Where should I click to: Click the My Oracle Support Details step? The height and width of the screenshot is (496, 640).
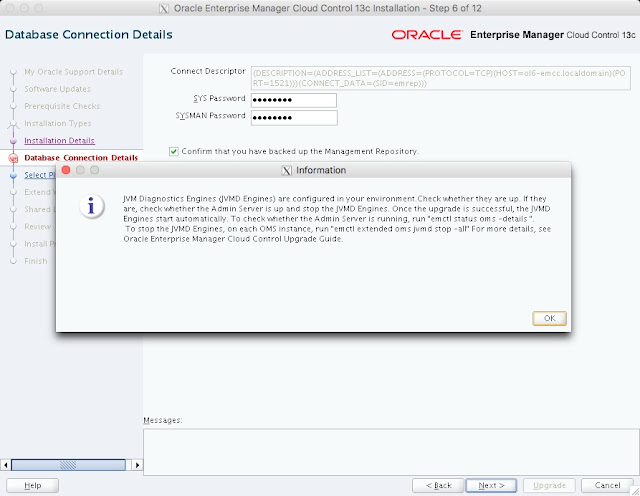73,72
